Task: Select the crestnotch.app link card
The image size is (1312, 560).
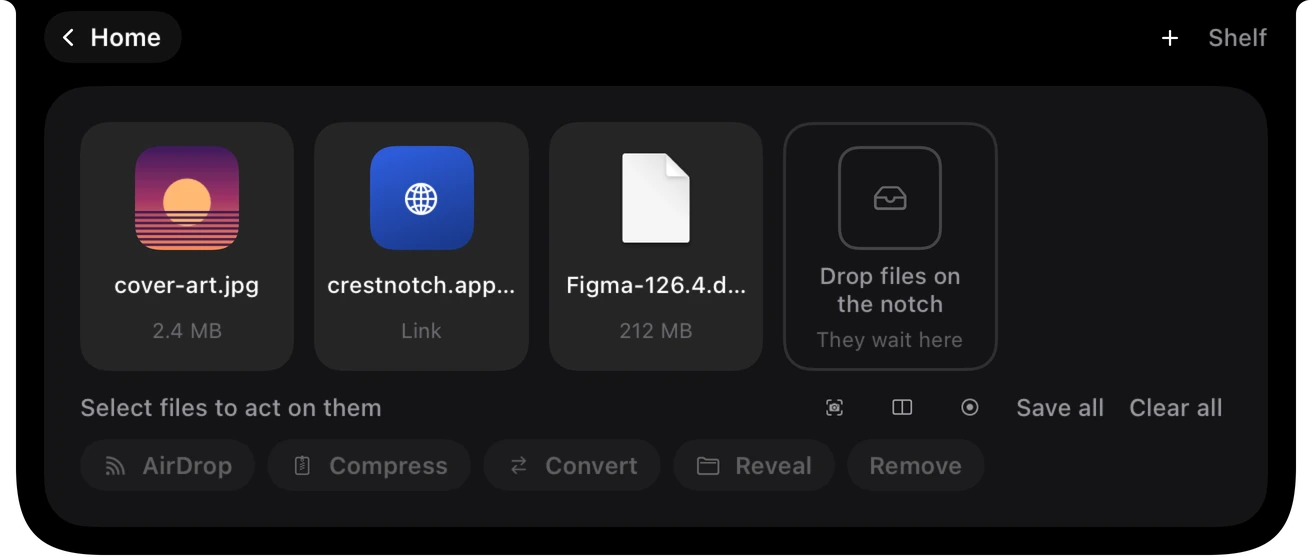Action: click(x=421, y=246)
